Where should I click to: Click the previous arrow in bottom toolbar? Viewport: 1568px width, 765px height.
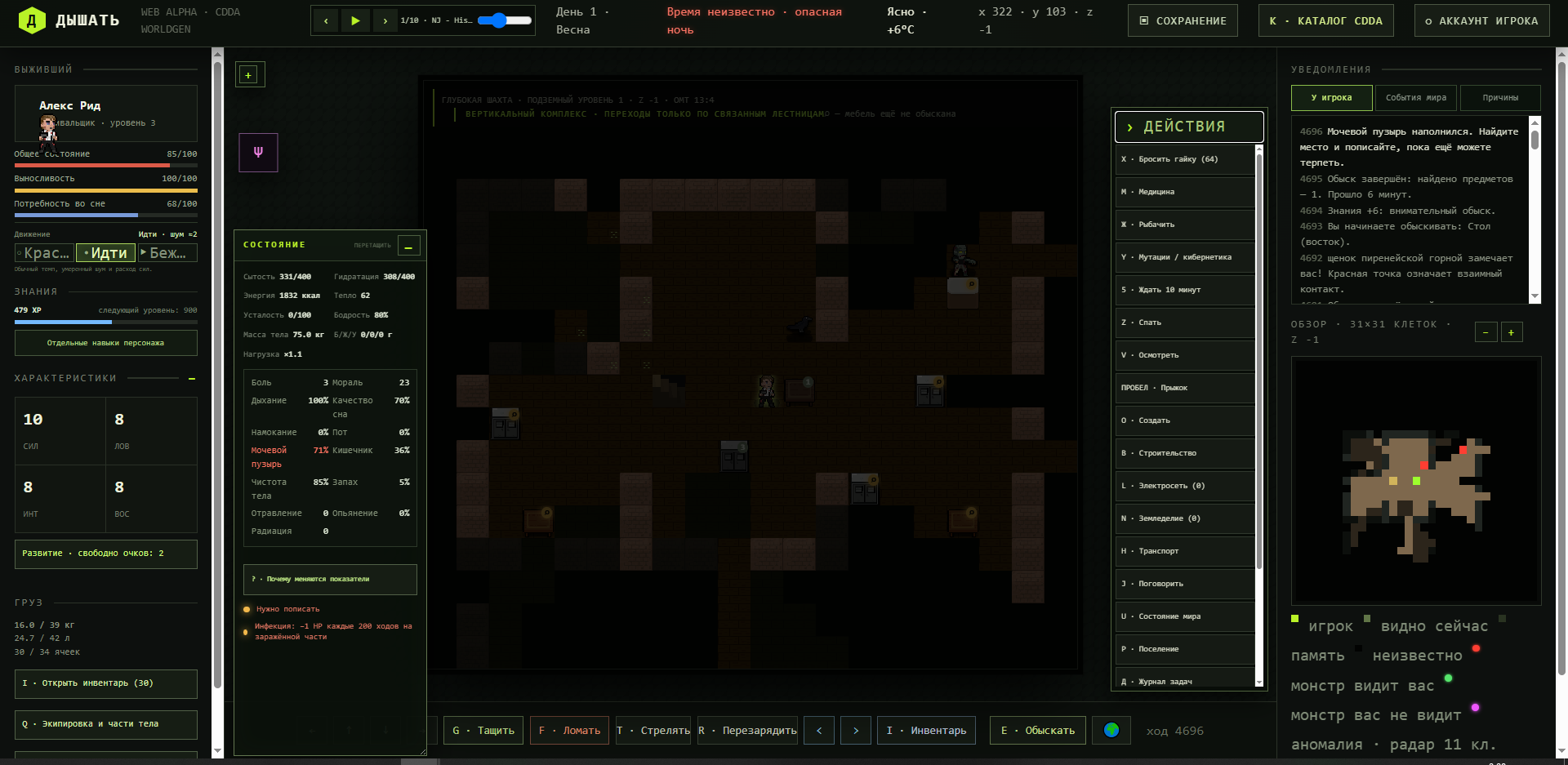click(x=819, y=730)
